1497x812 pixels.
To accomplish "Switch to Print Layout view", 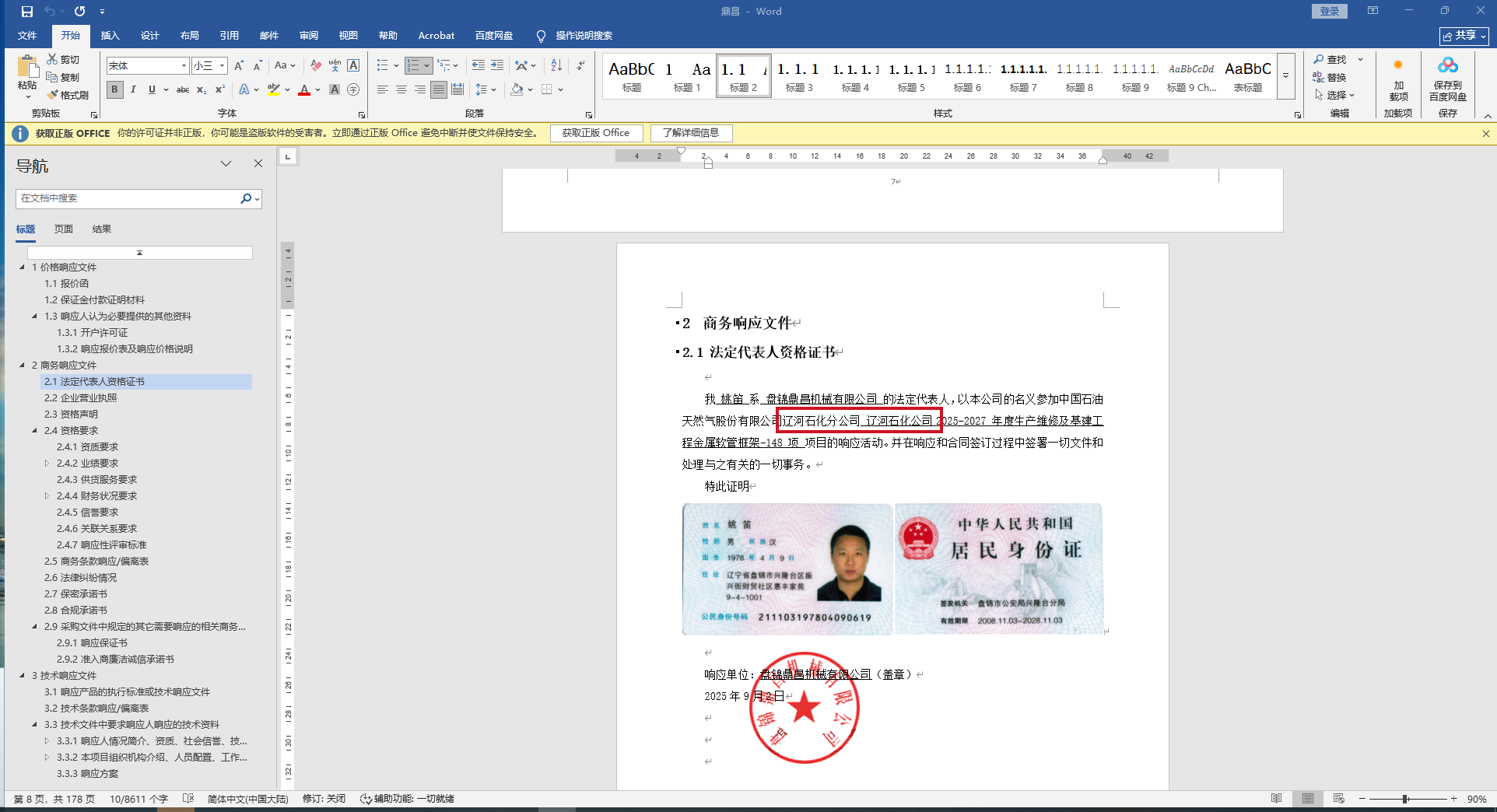I will (1308, 799).
